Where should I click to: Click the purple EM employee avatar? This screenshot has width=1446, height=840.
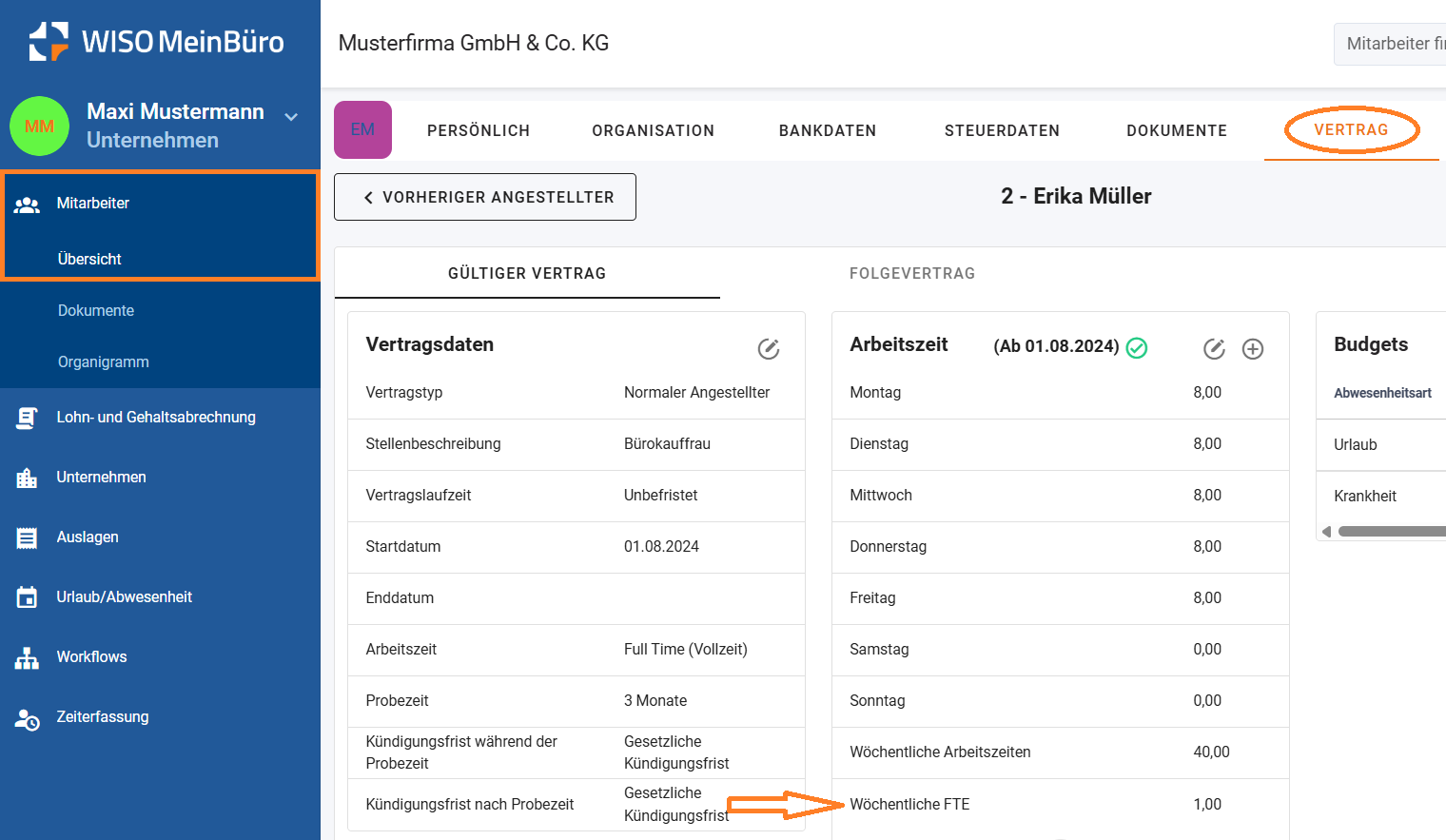(362, 129)
